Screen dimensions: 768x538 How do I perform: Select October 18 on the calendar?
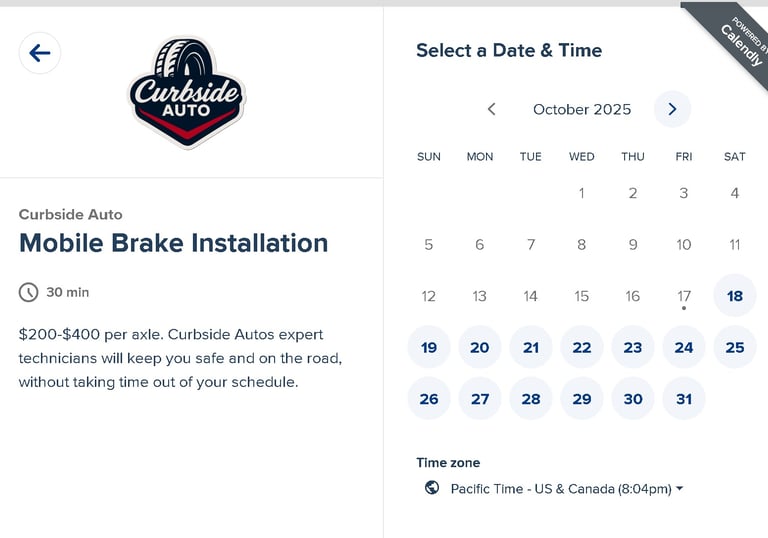735,296
